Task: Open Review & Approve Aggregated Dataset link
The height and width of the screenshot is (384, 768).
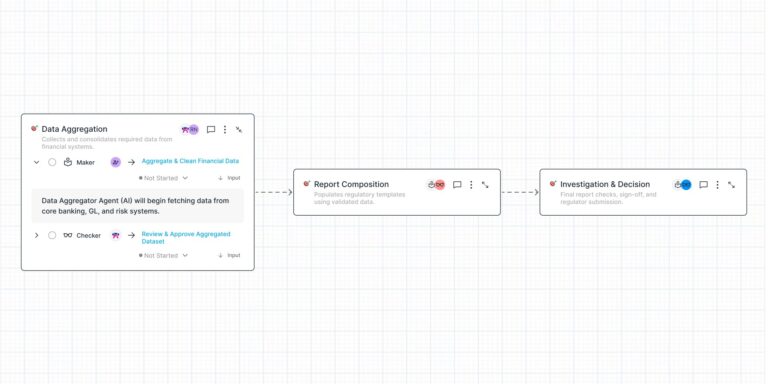Action: coord(186,238)
